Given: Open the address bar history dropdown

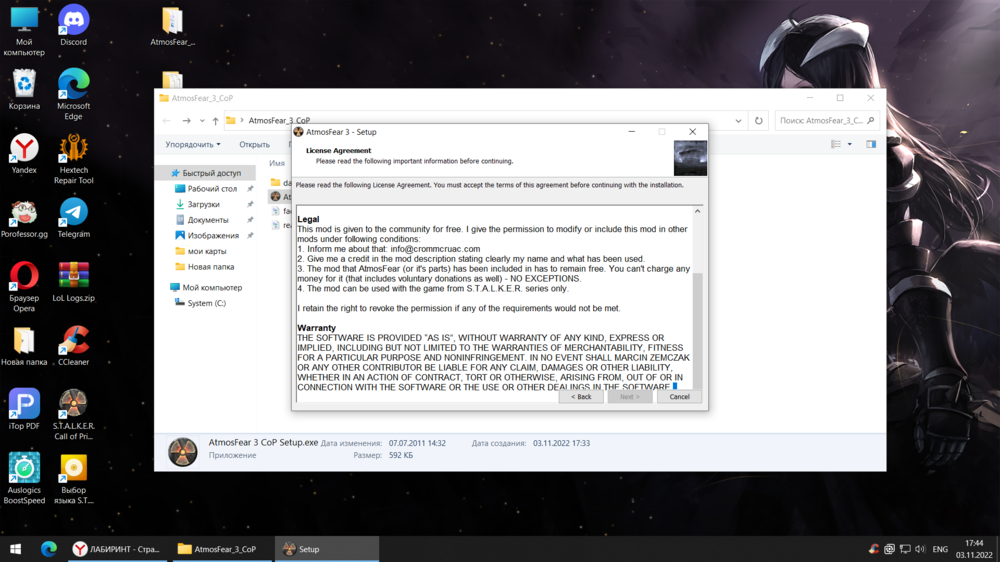Looking at the screenshot, I should pyautogui.click(x=738, y=121).
